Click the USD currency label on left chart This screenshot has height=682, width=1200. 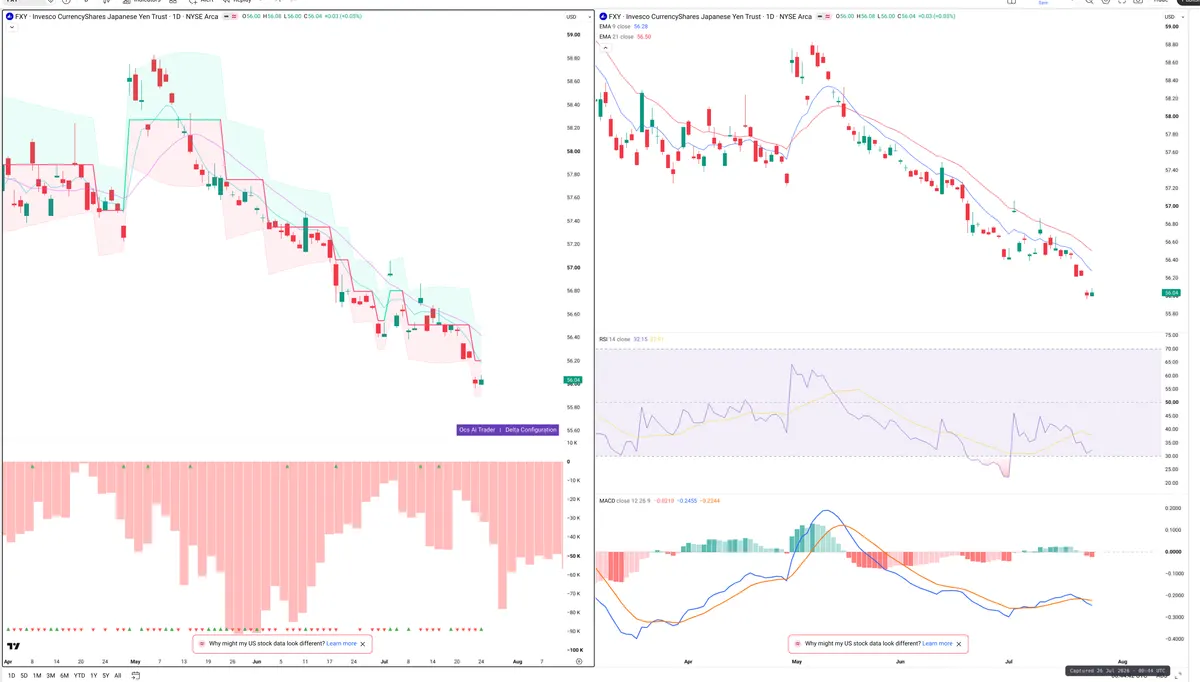point(571,17)
